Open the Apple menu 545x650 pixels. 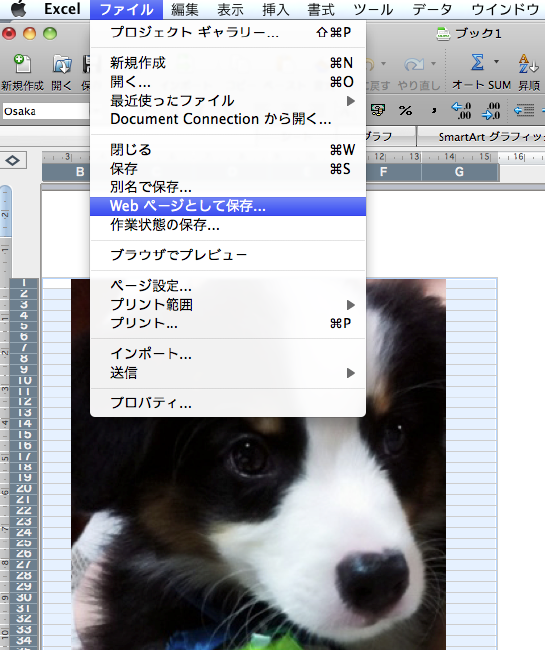pyautogui.click(x=18, y=9)
